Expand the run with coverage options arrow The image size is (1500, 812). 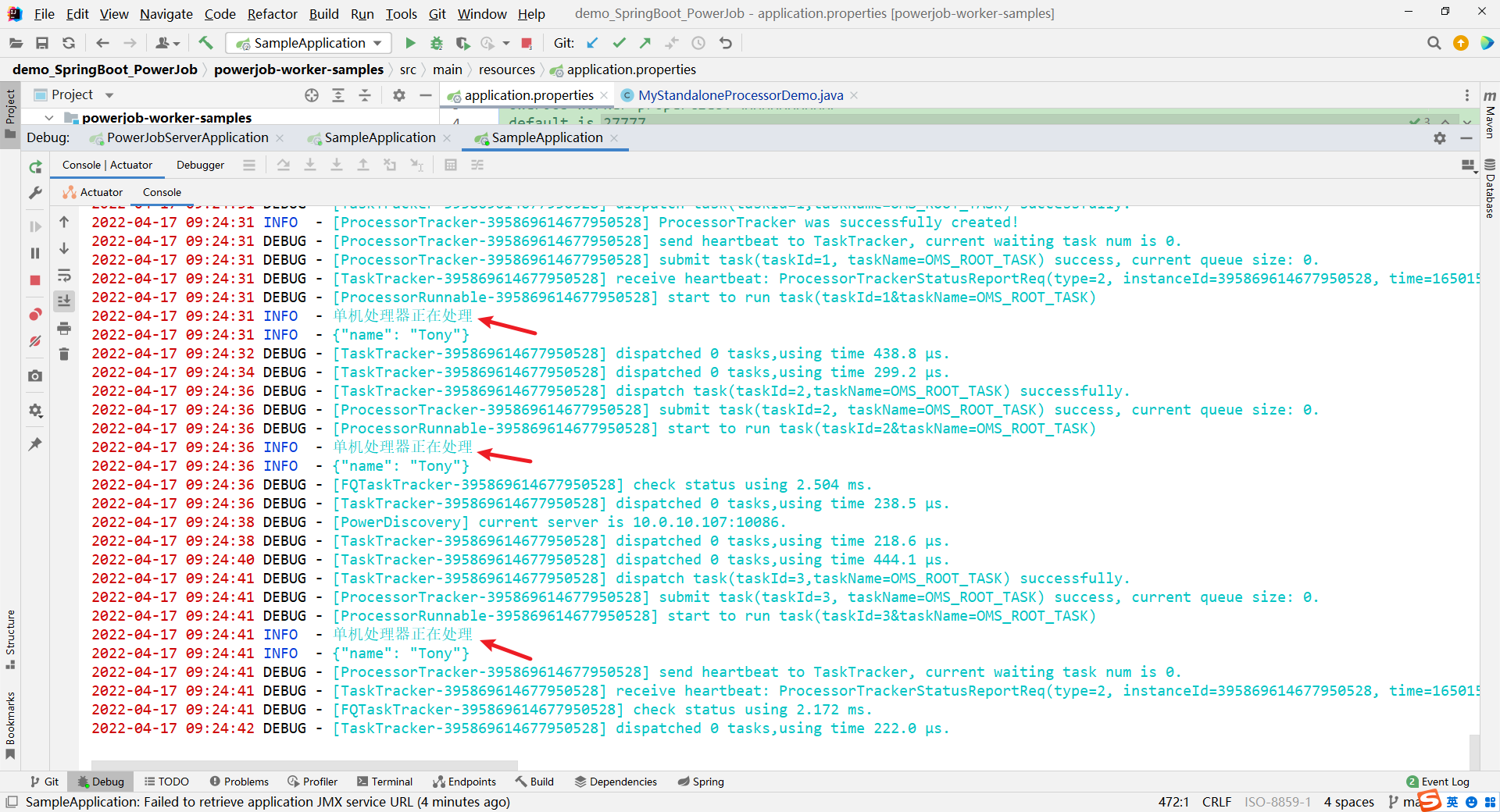[x=506, y=43]
